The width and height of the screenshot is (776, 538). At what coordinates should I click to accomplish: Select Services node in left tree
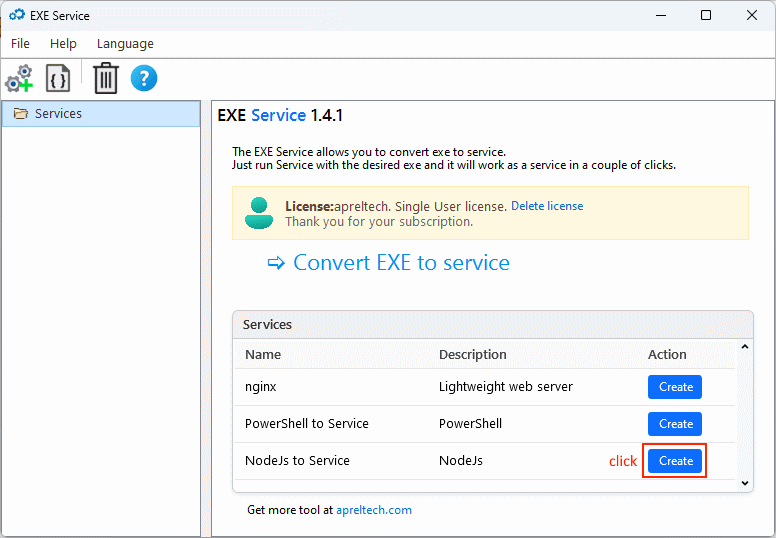coord(101,113)
